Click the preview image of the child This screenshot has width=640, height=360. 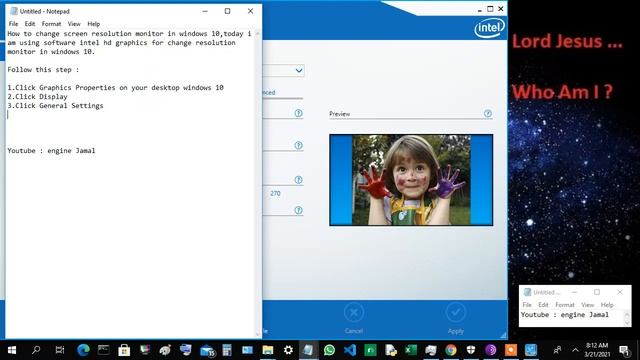point(411,180)
